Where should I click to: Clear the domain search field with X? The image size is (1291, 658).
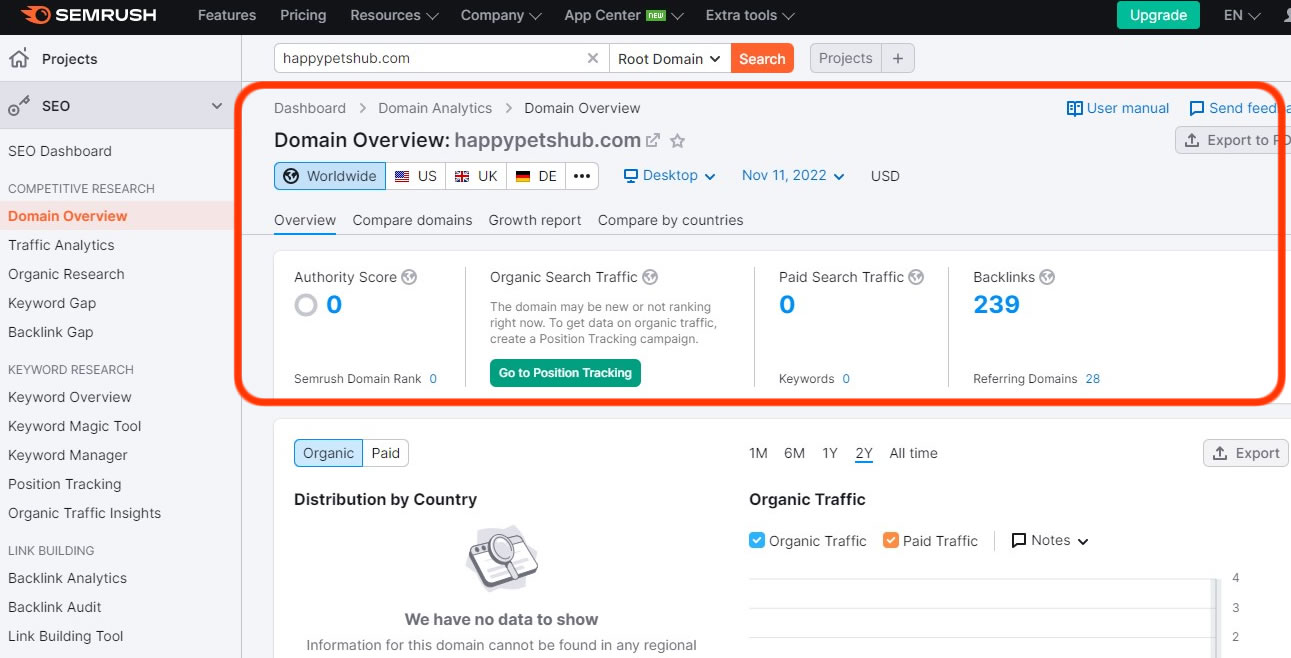tap(593, 58)
